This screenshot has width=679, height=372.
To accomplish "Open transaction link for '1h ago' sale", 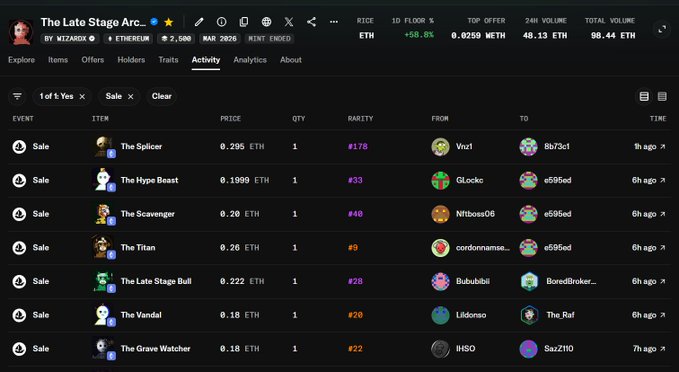I will pos(650,146).
